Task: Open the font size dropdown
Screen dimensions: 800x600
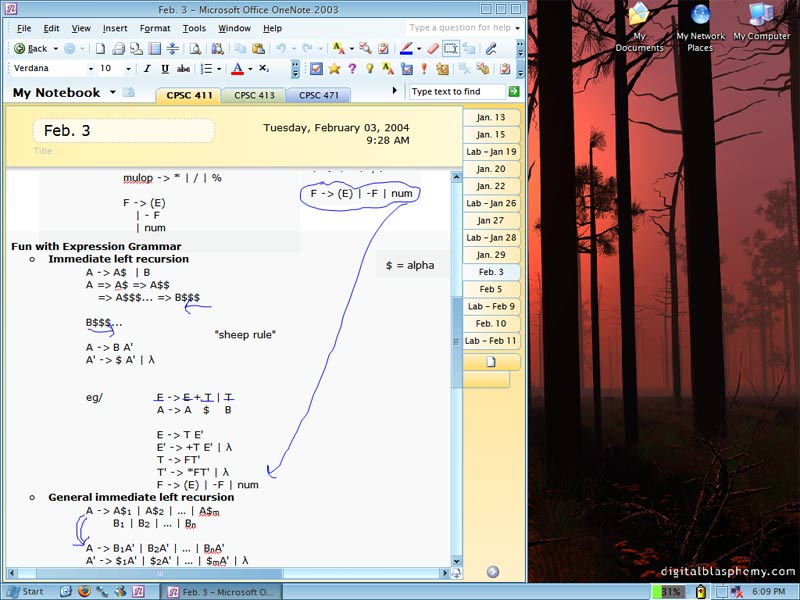Action: coord(128,69)
